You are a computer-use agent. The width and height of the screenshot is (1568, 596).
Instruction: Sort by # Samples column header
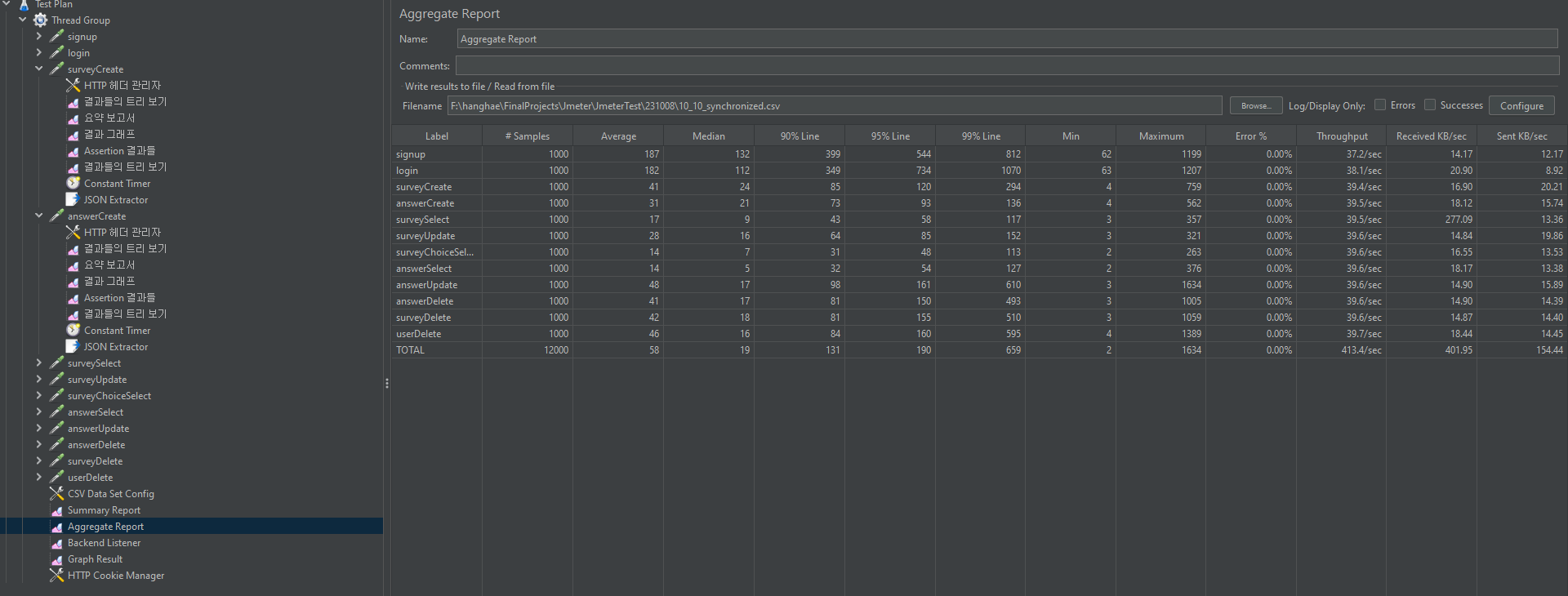528,136
